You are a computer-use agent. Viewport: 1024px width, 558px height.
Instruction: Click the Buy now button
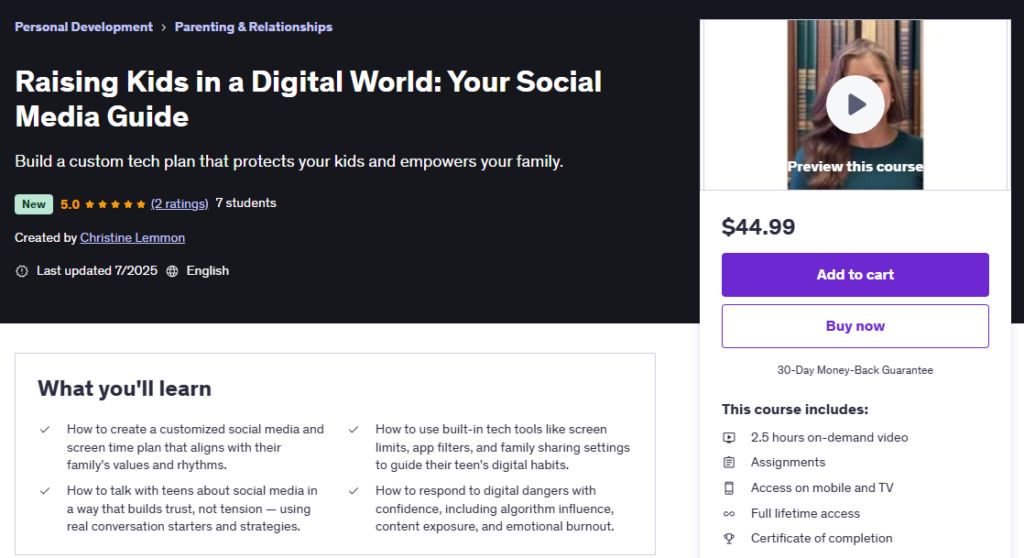click(855, 326)
